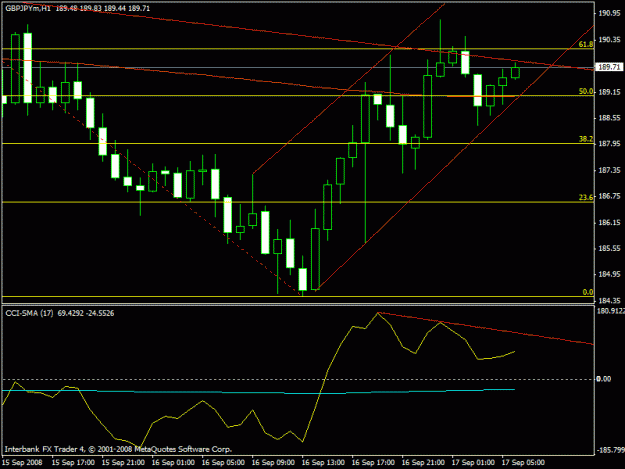The height and width of the screenshot is (469, 625).
Task: Click the 15 Sep 17:00 time label
Action: 73,463
